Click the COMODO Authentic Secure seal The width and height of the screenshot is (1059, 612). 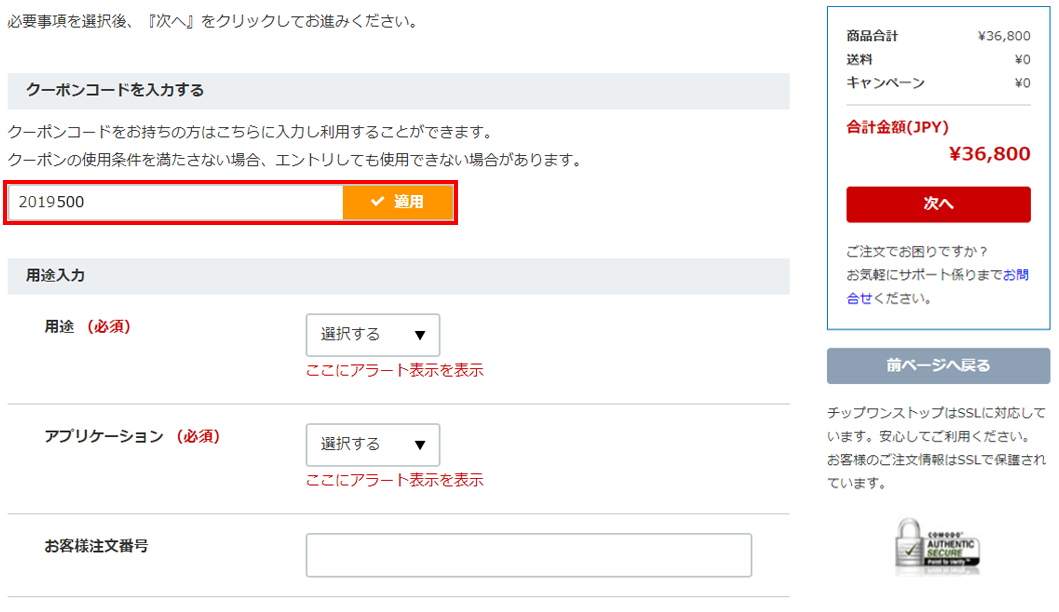[936, 546]
